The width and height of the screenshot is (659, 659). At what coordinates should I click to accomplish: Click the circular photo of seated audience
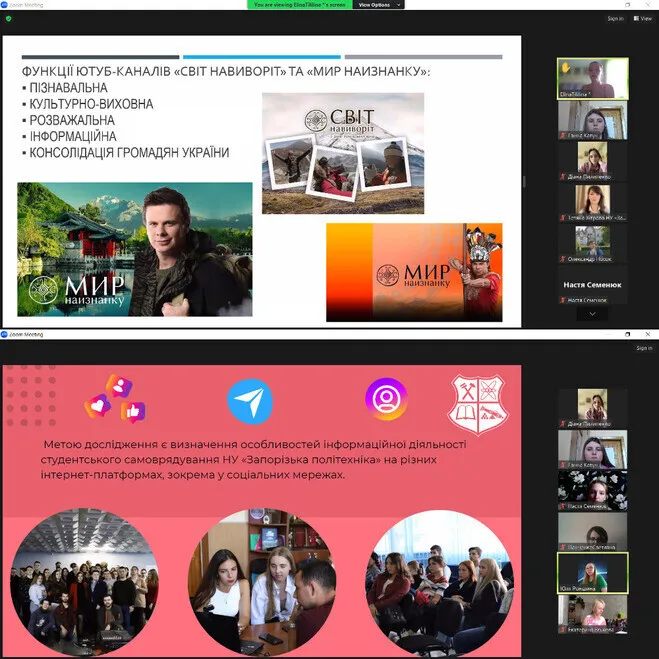coord(440,581)
